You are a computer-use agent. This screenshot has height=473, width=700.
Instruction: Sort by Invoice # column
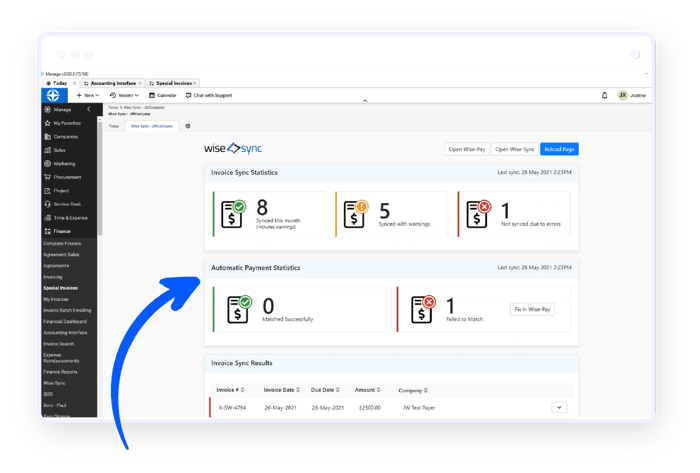point(230,390)
